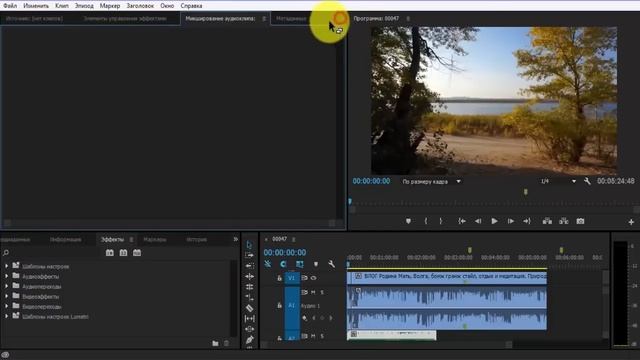
Task: Select the Razor tool
Action: click(x=249, y=308)
